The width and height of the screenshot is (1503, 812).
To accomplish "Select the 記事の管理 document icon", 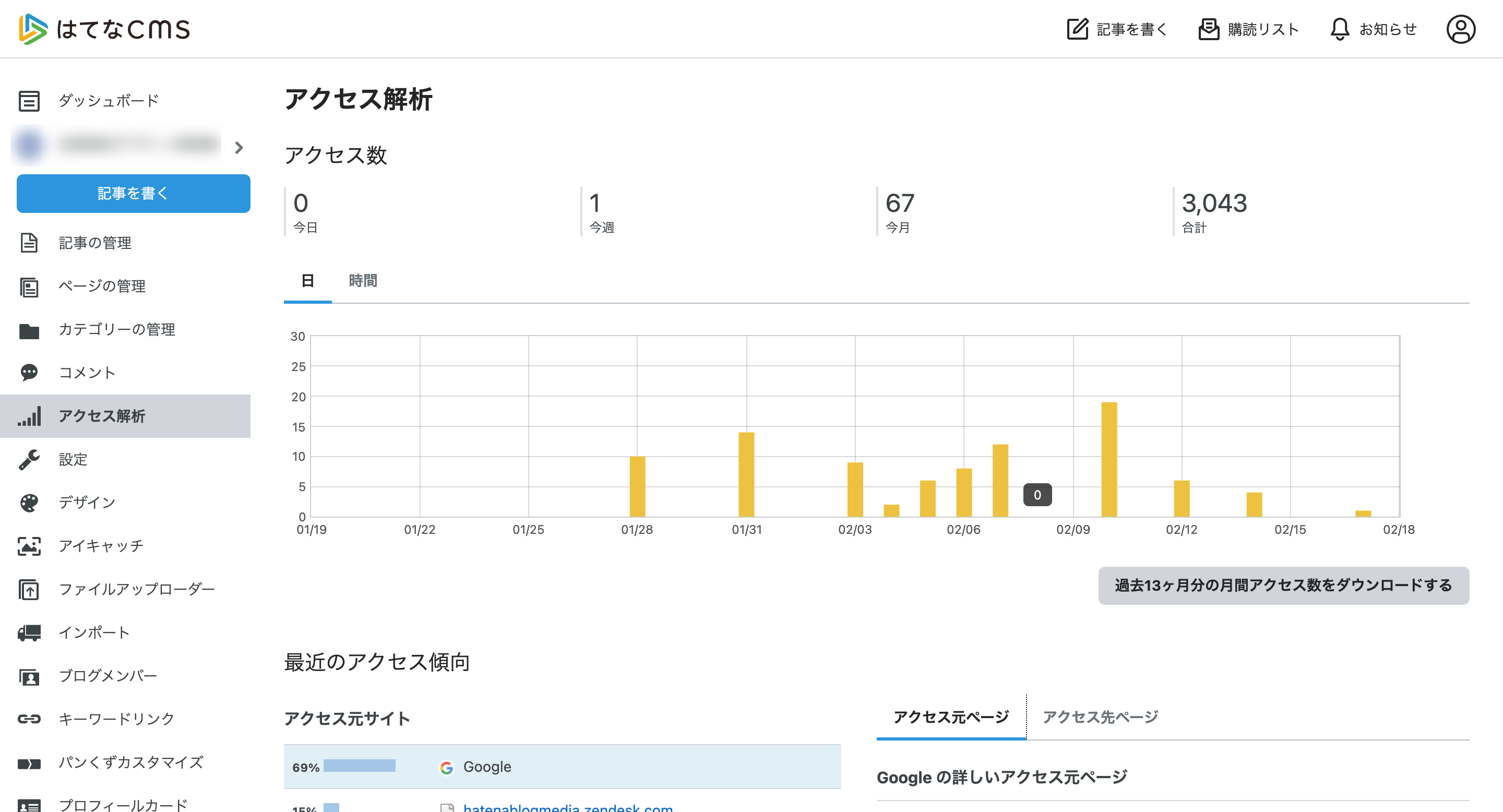I will click(x=29, y=243).
